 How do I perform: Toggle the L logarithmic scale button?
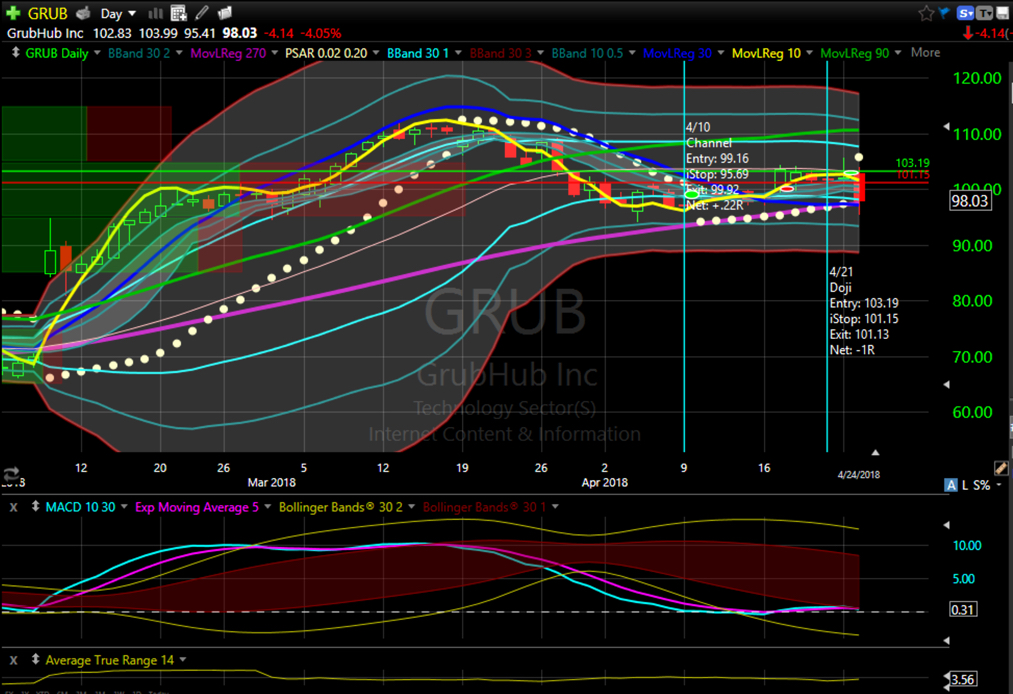pyautogui.click(x=965, y=485)
